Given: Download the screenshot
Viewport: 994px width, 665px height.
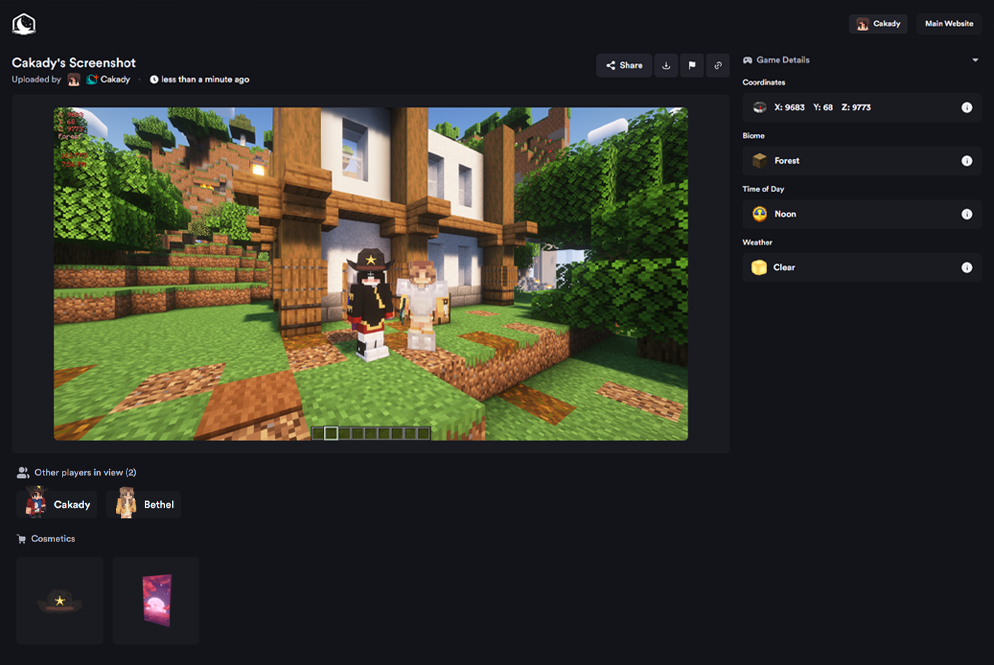Looking at the screenshot, I should click(666, 65).
